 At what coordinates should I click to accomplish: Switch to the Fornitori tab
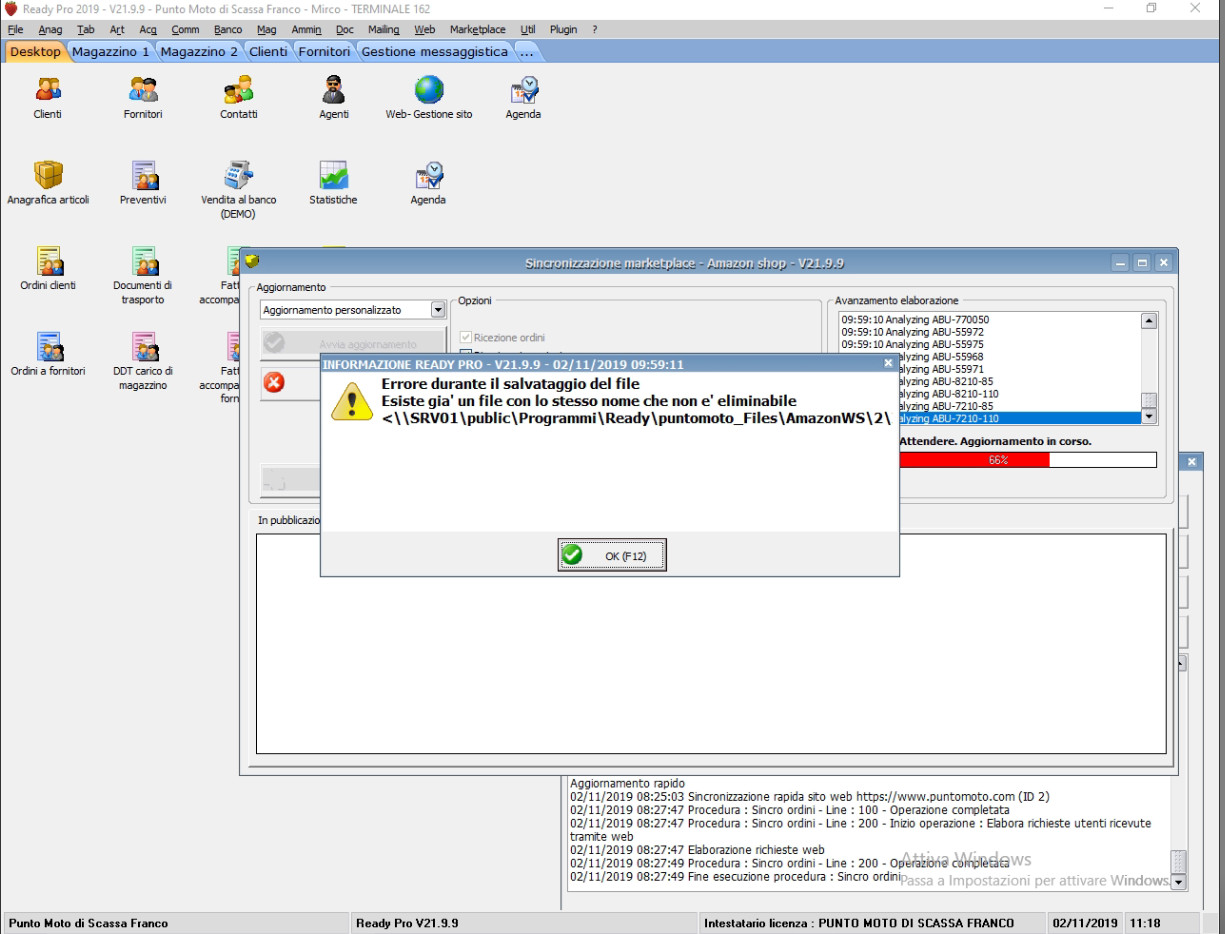click(325, 51)
